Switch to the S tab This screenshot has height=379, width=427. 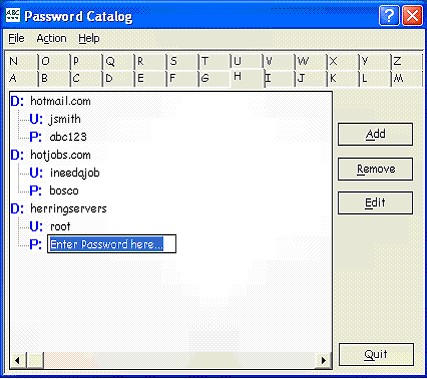click(182, 61)
